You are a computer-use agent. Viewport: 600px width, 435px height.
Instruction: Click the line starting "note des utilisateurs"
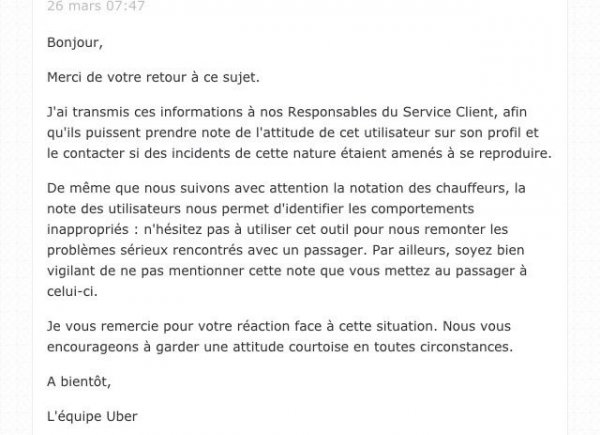(261, 209)
